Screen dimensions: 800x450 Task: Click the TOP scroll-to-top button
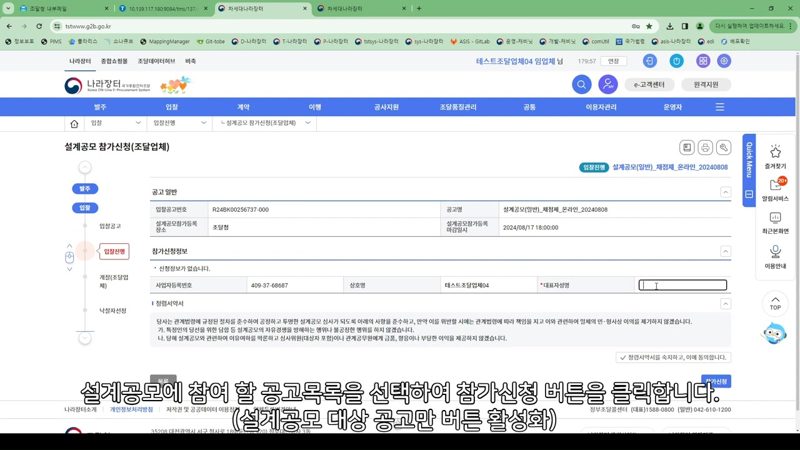(x=775, y=303)
